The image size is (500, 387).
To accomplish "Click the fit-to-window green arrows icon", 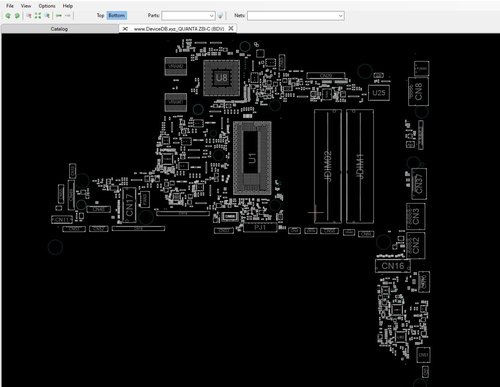I will (x=38, y=16).
